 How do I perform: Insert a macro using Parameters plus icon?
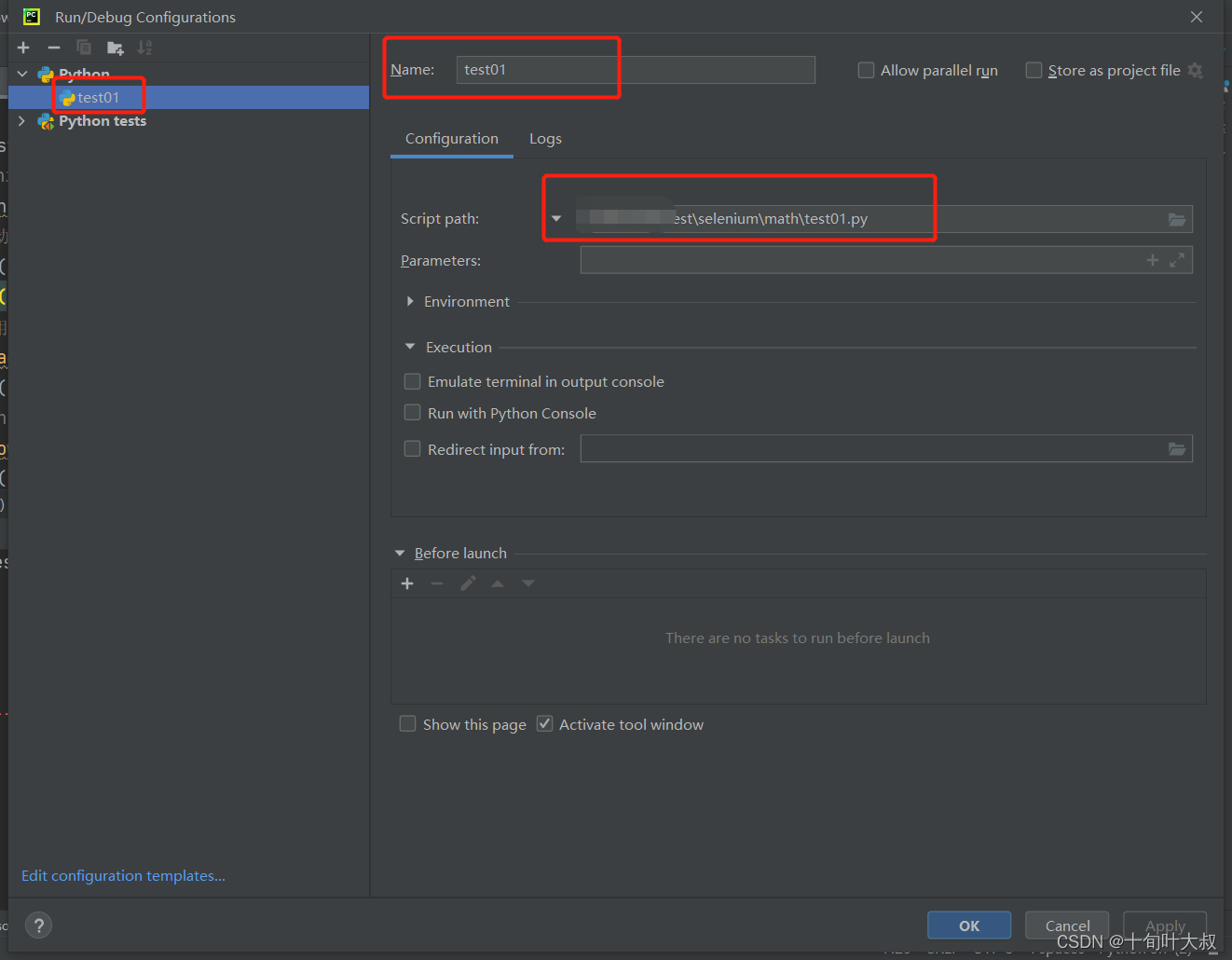pyautogui.click(x=1153, y=260)
